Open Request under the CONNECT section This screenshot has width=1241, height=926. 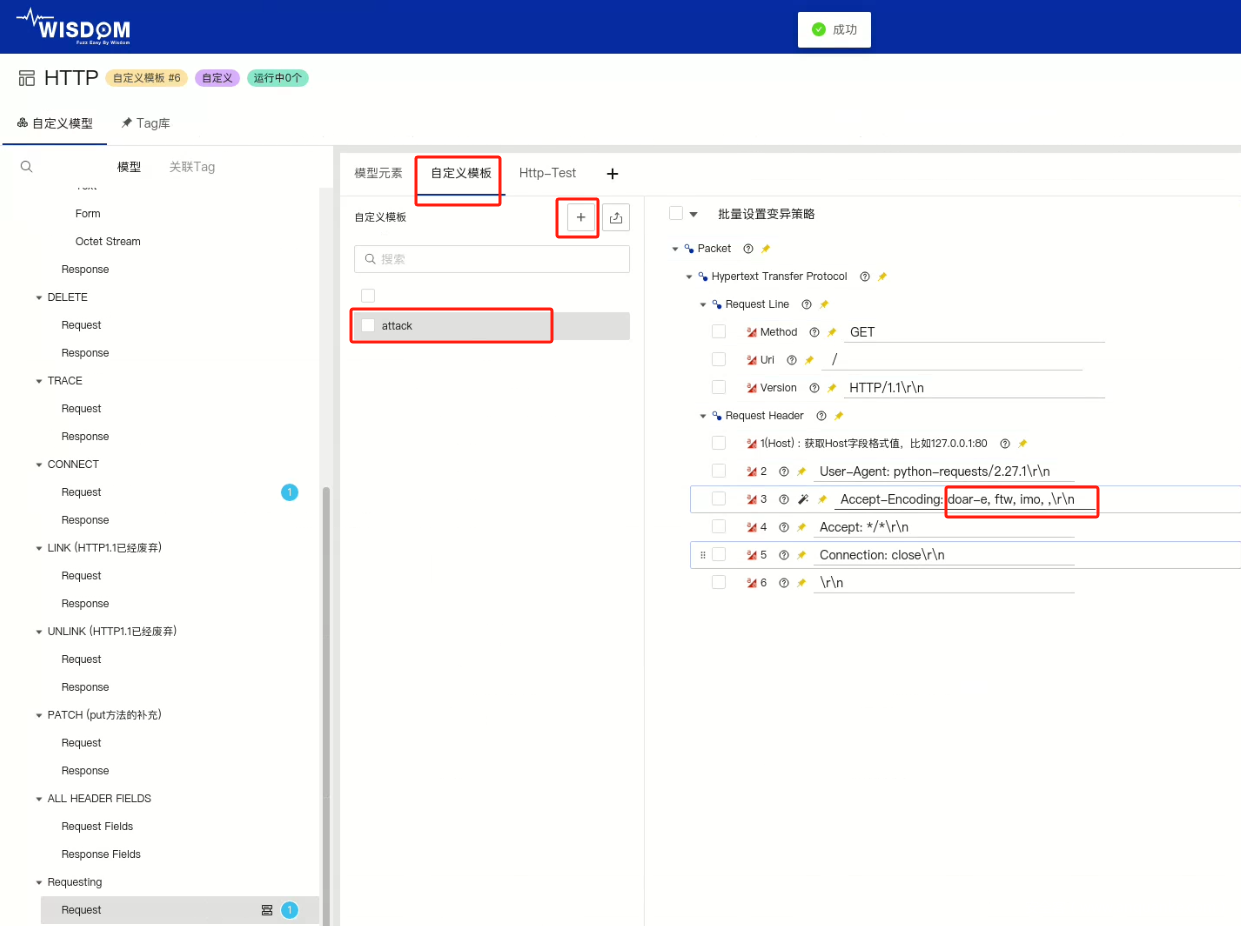pos(81,492)
